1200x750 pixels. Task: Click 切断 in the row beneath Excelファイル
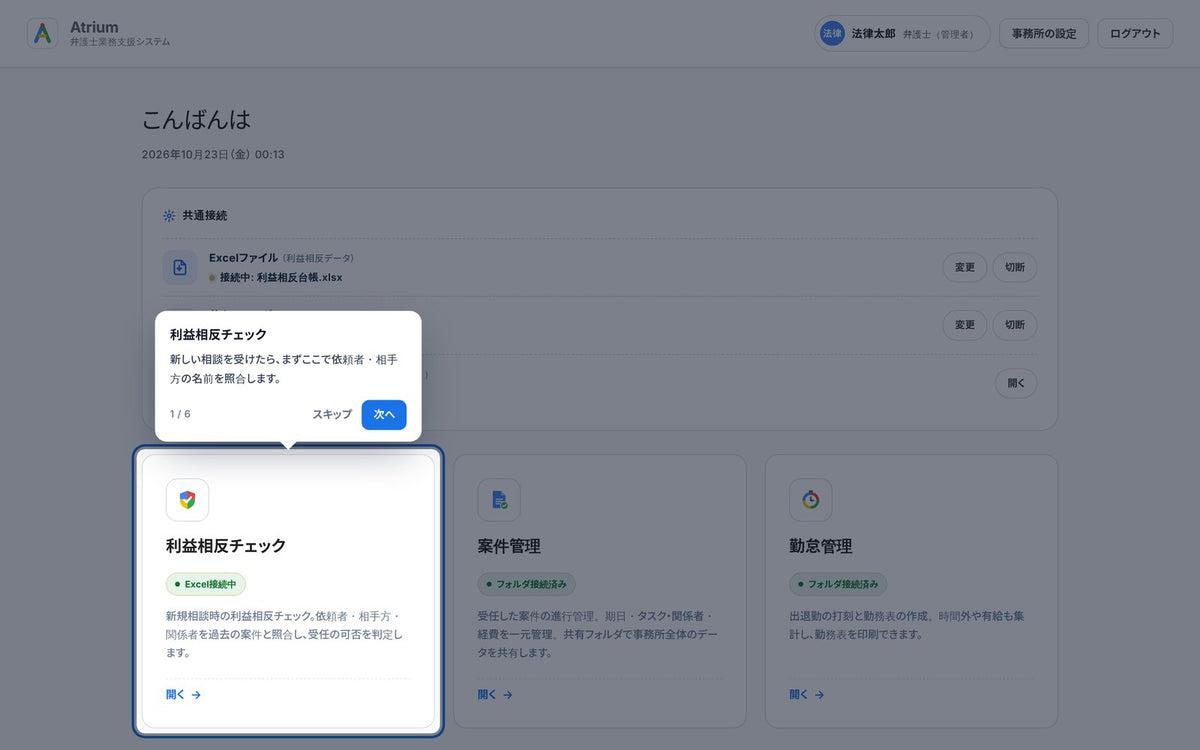(x=1015, y=325)
